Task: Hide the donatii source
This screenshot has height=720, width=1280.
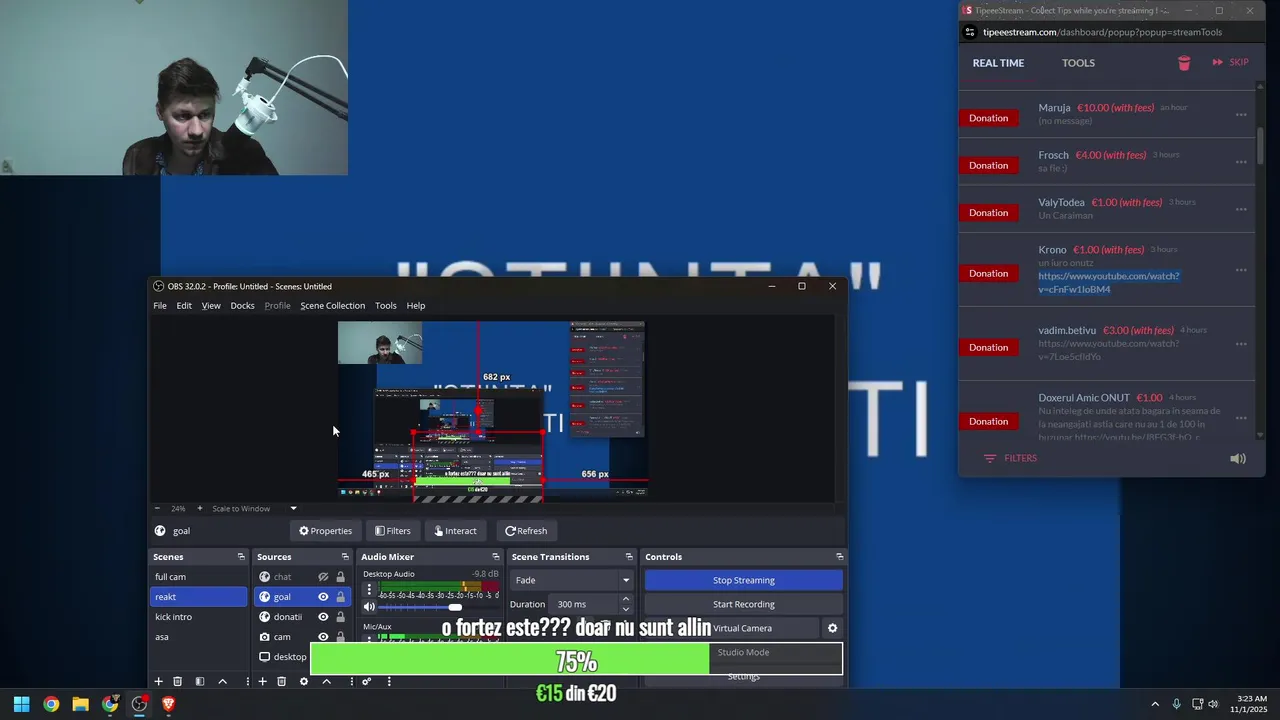Action: pos(323,617)
